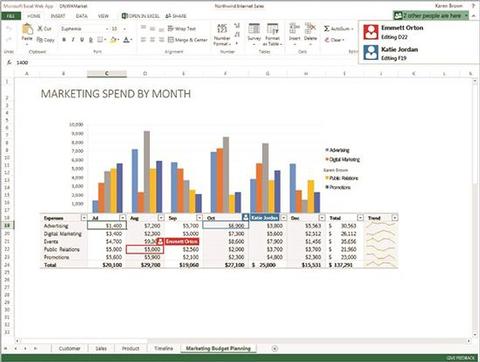This screenshot has height=362, width=480.
Task: Open the Expenses column filter dropdown
Action: pyautogui.click(x=84, y=218)
